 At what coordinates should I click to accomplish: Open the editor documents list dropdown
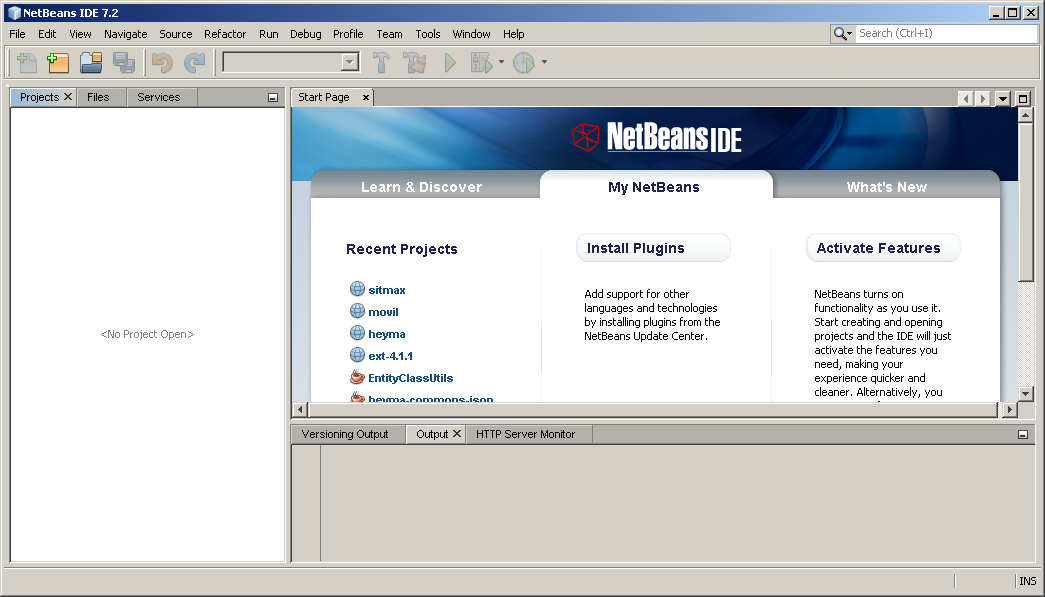click(x=1003, y=98)
